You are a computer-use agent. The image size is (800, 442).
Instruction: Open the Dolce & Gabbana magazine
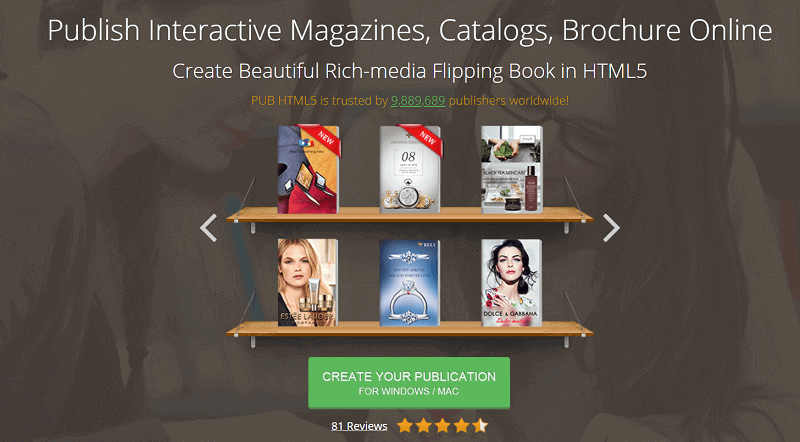[511, 283]
